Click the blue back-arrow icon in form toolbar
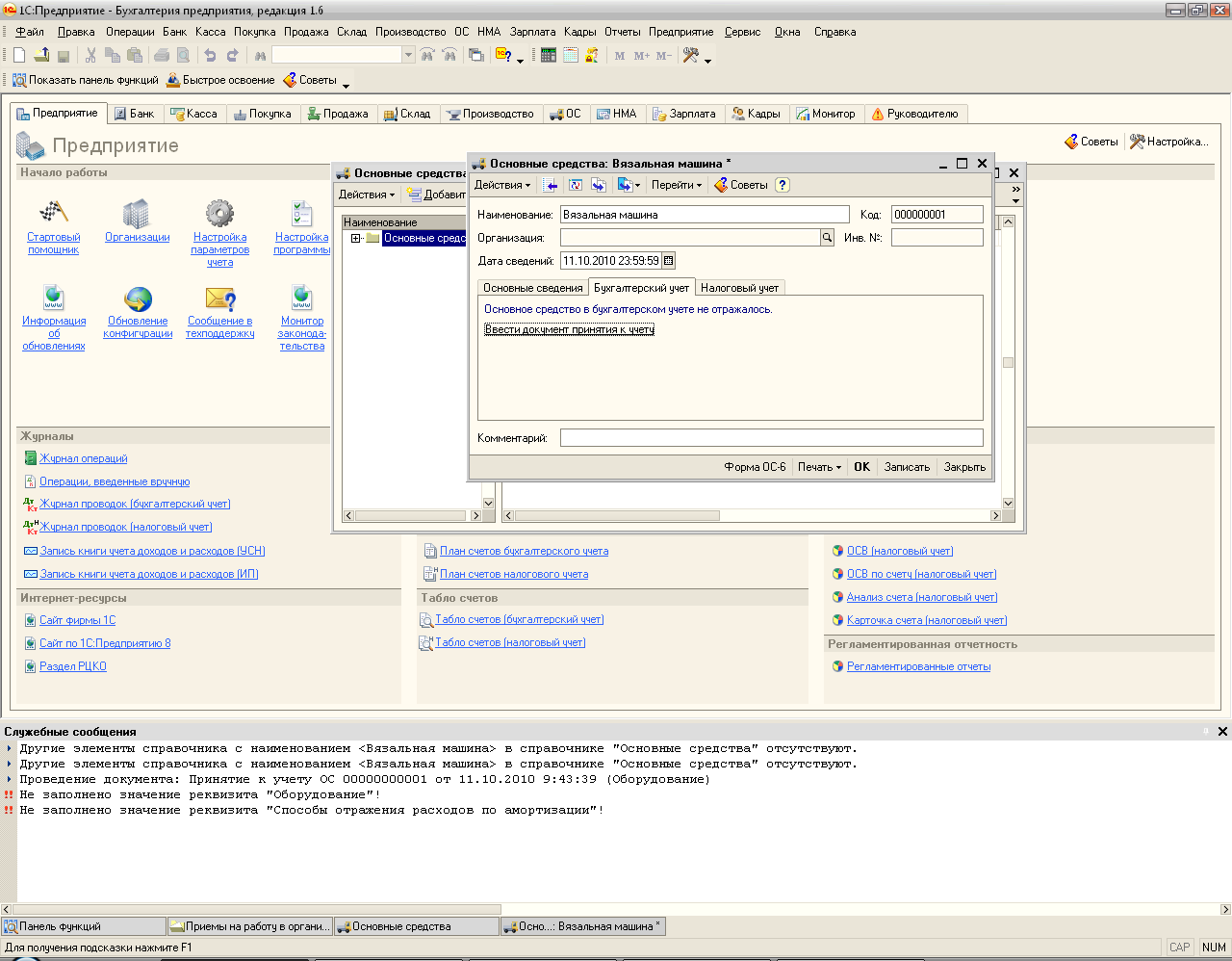The width and height of the screenshot is (1232, 961). [x=552, y=185]
